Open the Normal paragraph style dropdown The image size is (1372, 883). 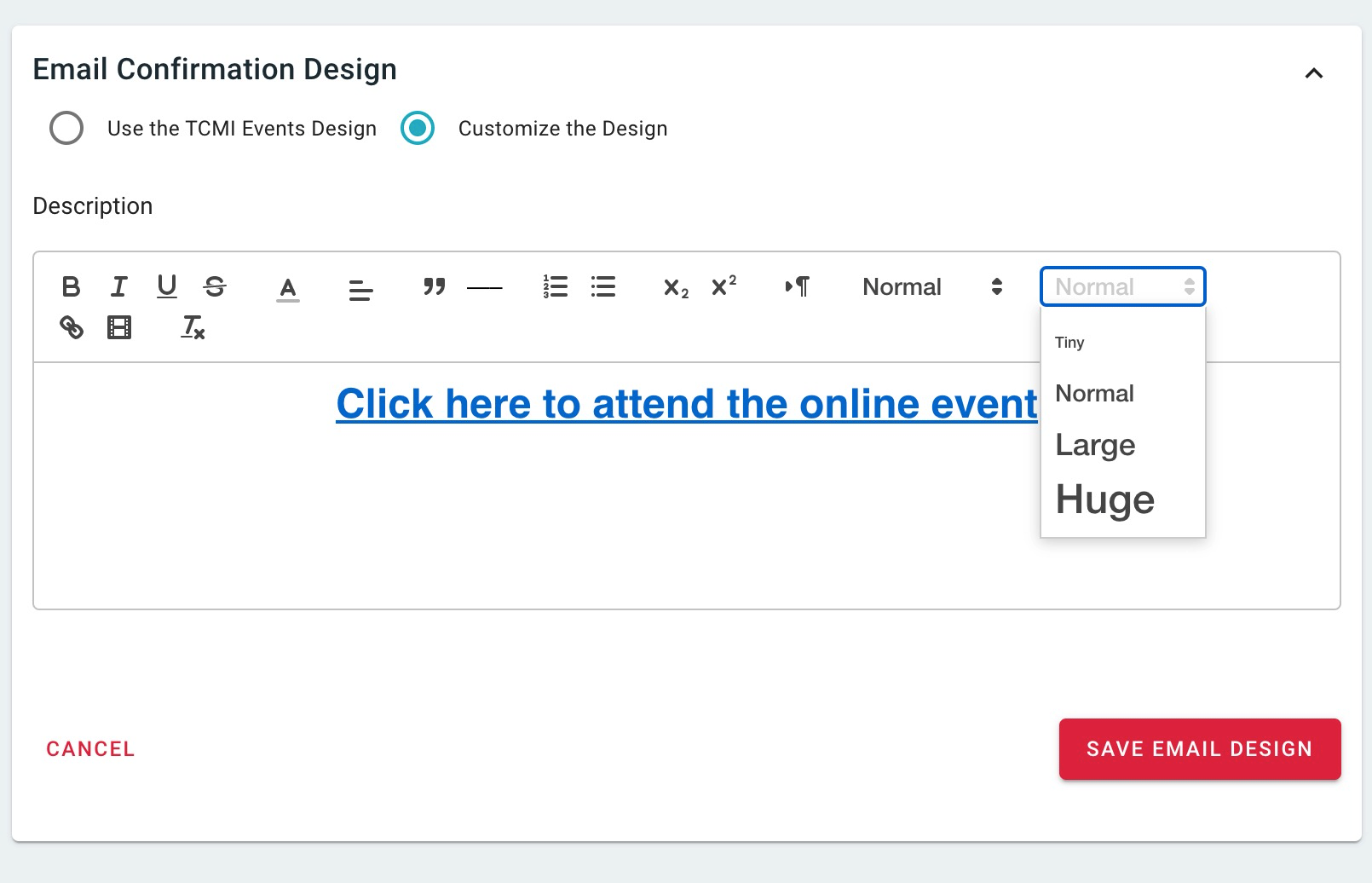point(929,287)
